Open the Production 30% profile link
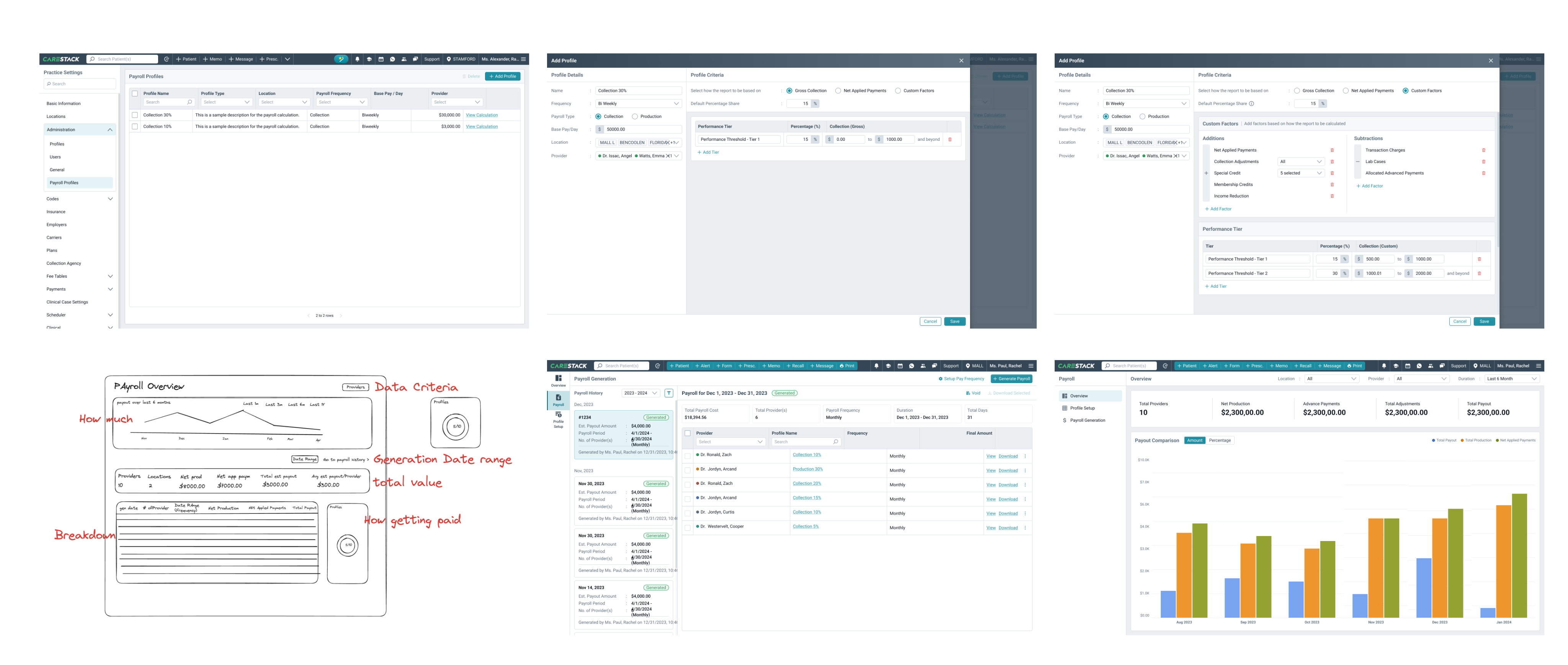The width and height of the screenshot is (1568, 665). (x=807, y=469)
